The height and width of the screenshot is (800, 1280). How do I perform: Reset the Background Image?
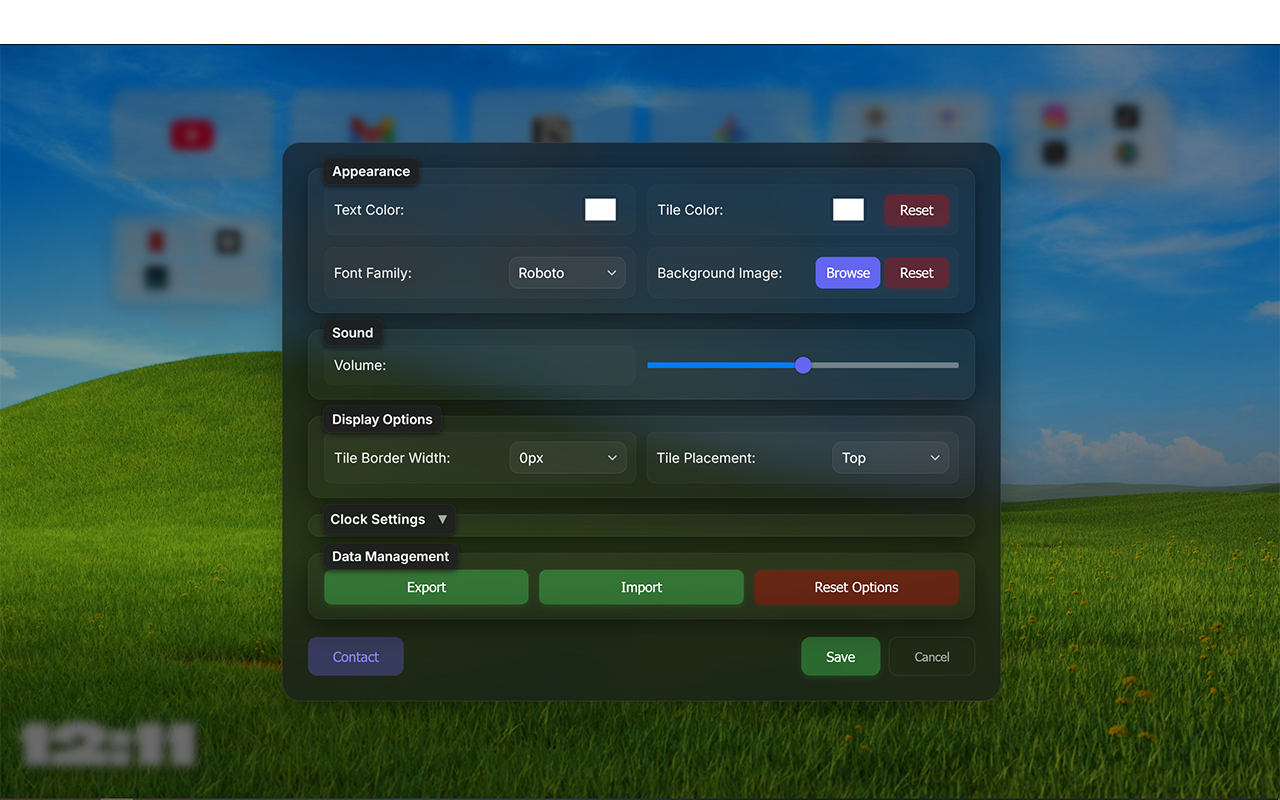[916, 273]
